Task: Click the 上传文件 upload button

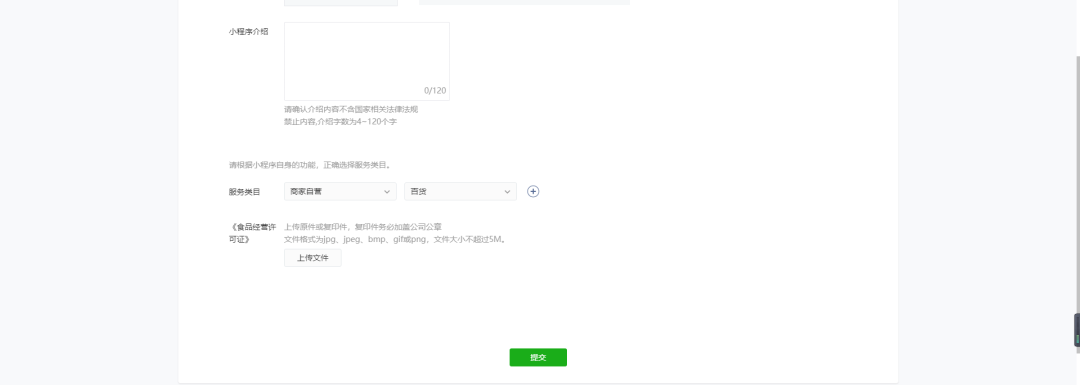Action: coord(313,258)
